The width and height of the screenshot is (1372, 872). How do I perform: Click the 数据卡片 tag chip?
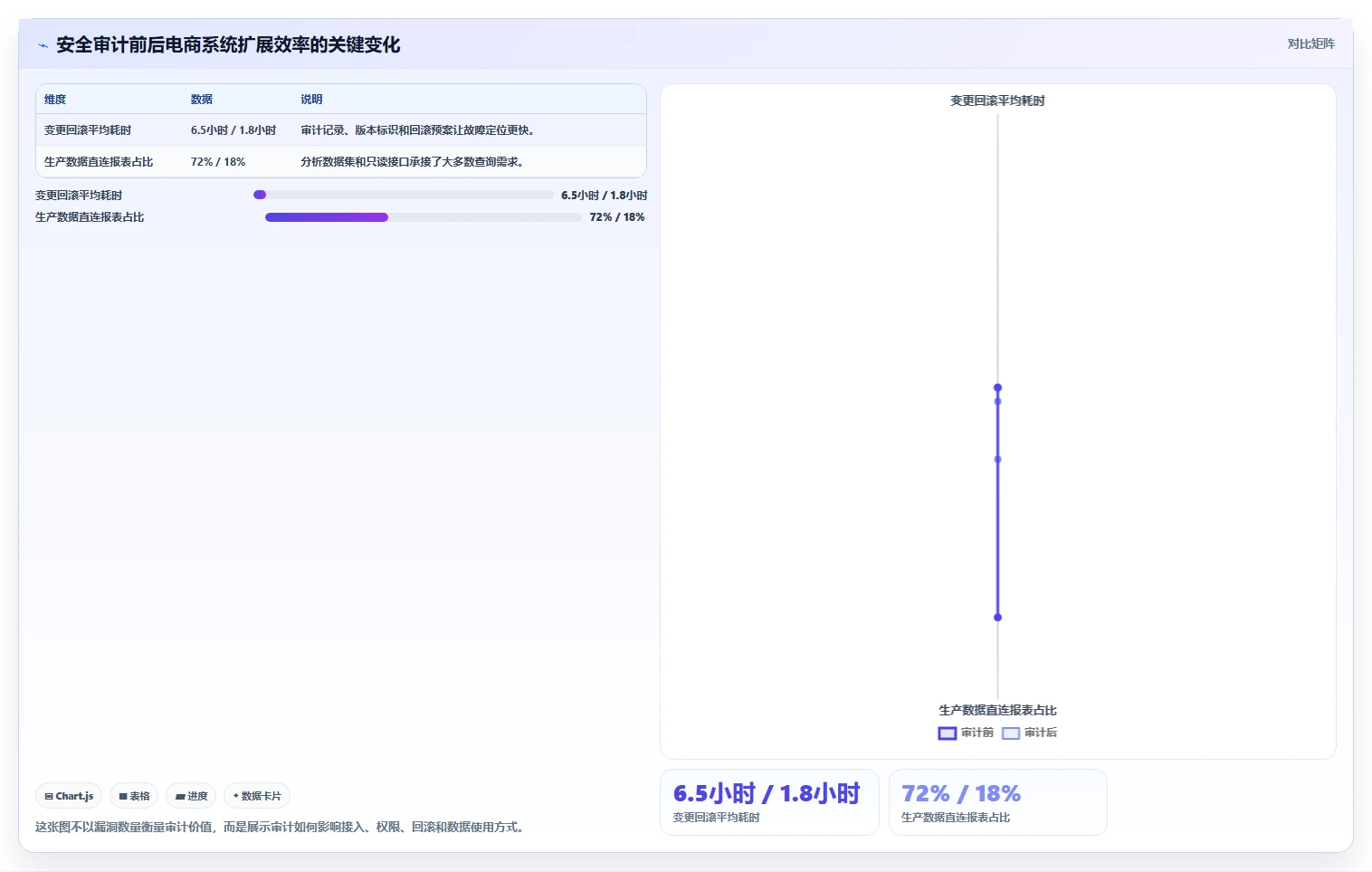(257, 796)
